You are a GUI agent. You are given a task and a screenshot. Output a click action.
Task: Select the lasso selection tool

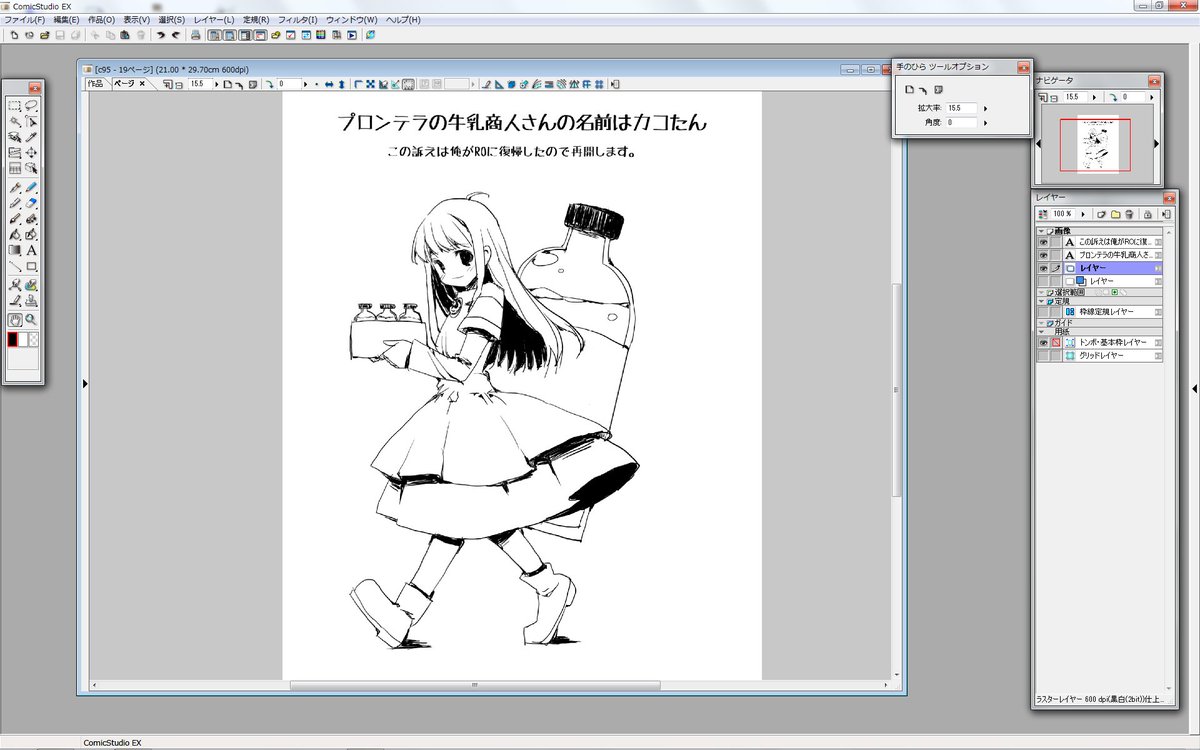[x=31, y=105]
